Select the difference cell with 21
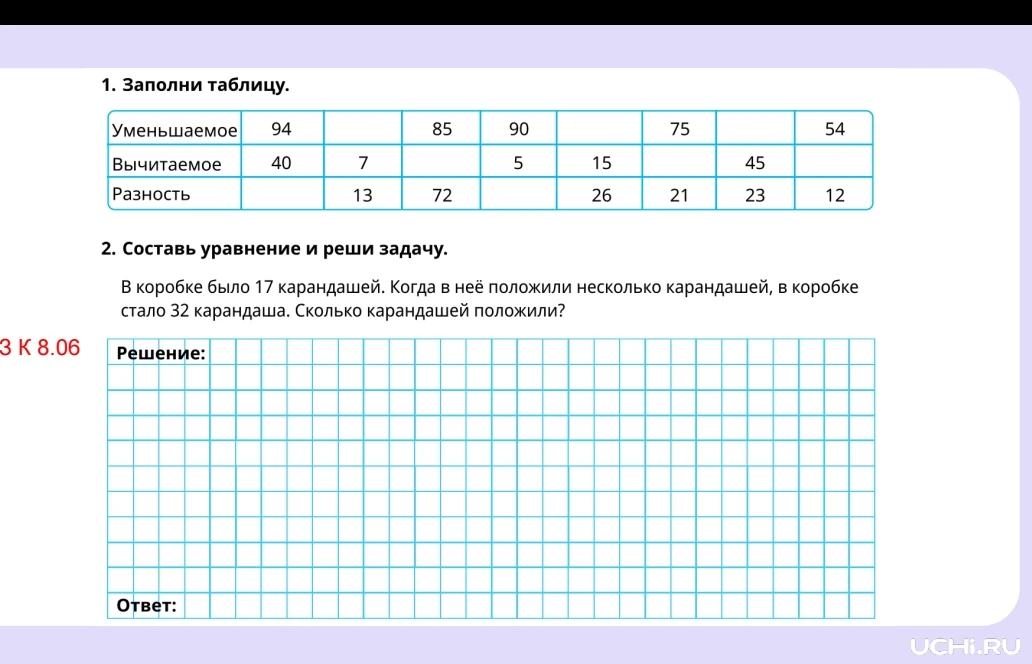The image size is (1032, 664). [x=679, y=194]
